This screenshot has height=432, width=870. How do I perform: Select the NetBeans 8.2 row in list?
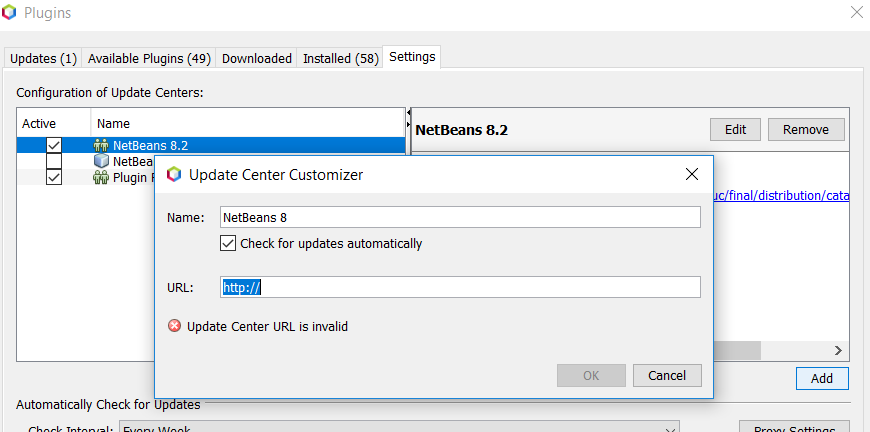(x=211, y=146)
